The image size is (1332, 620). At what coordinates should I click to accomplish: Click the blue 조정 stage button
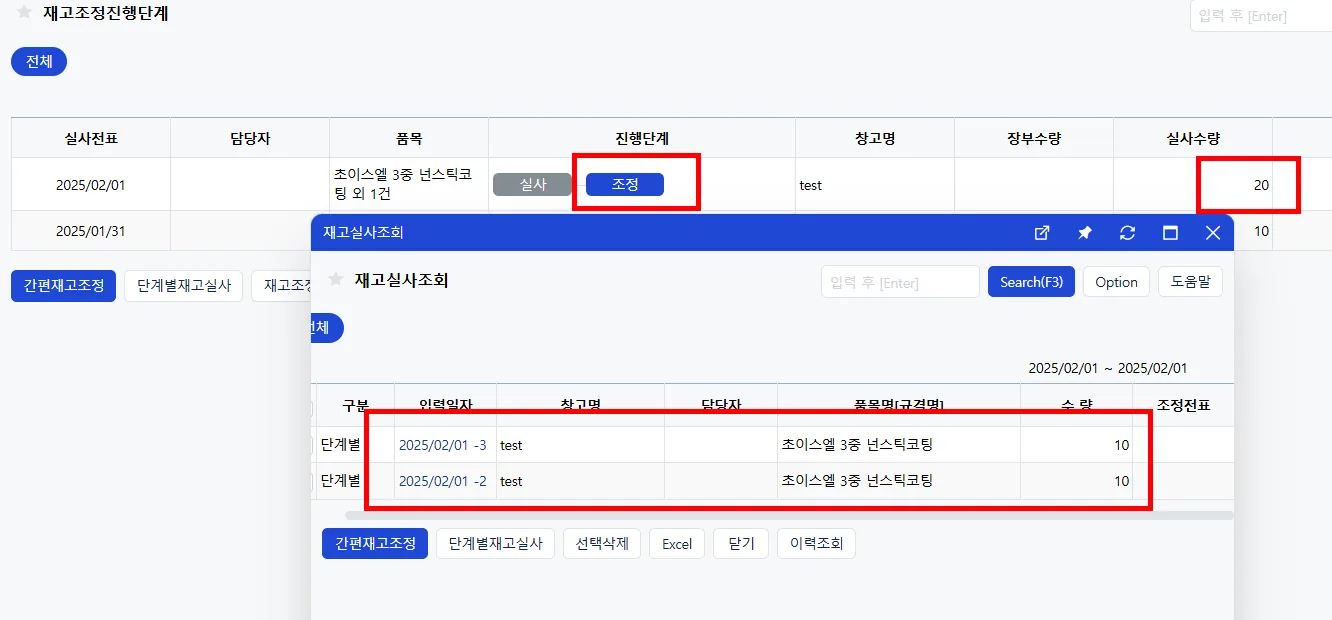625,184
